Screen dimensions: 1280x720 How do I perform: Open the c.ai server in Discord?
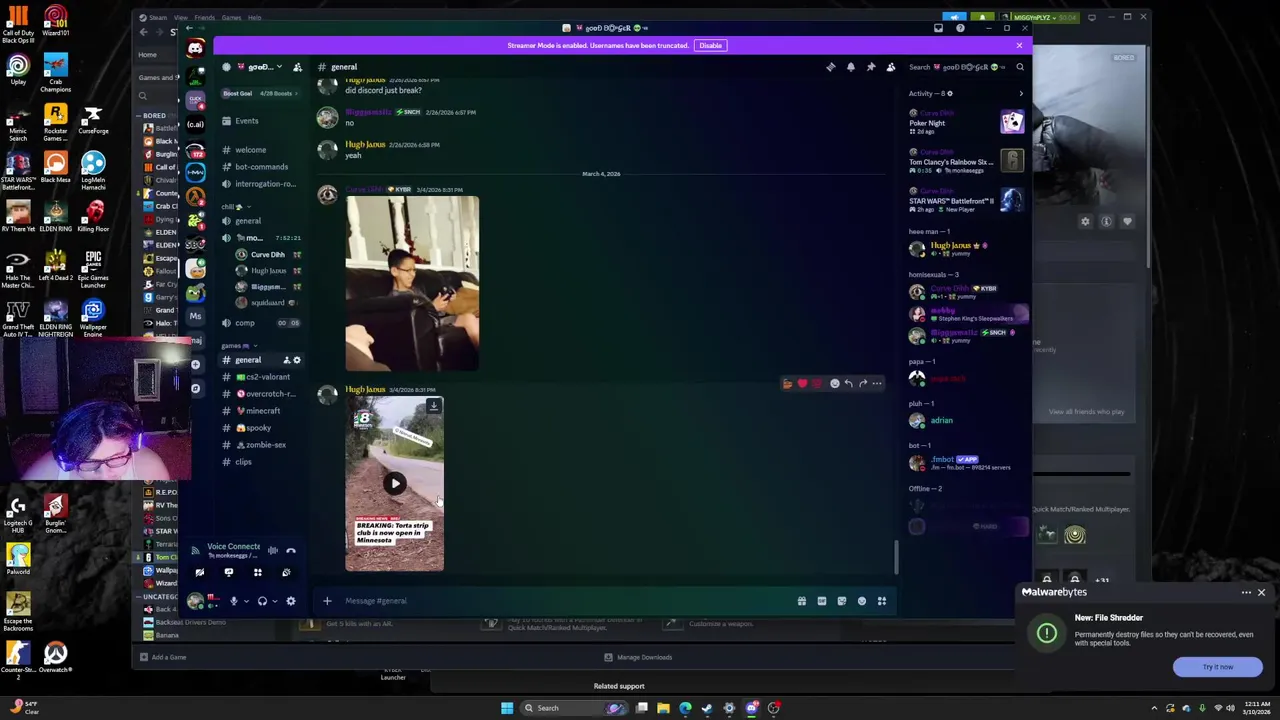tap(195, 124)
